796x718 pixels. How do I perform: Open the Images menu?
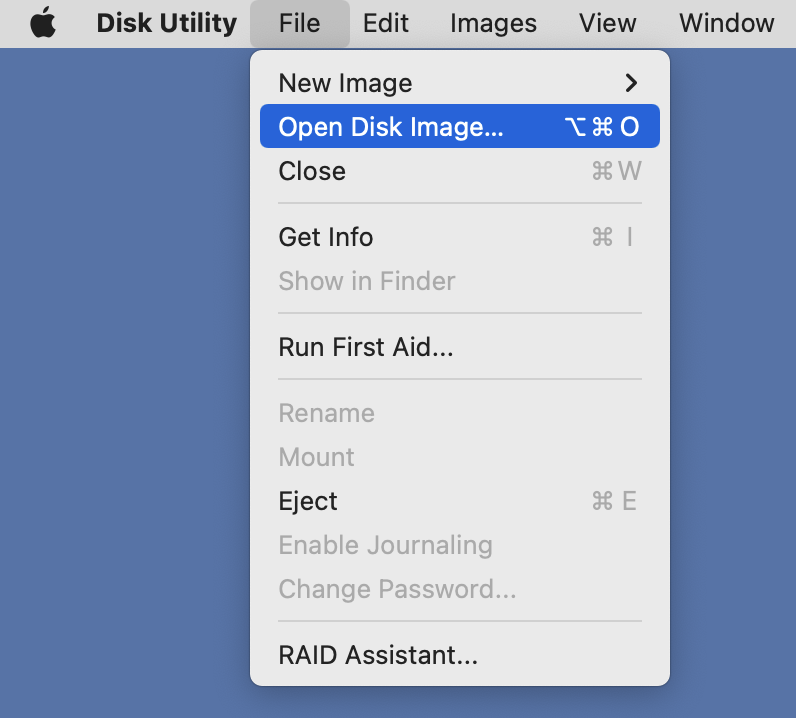[x=493, y=23]
